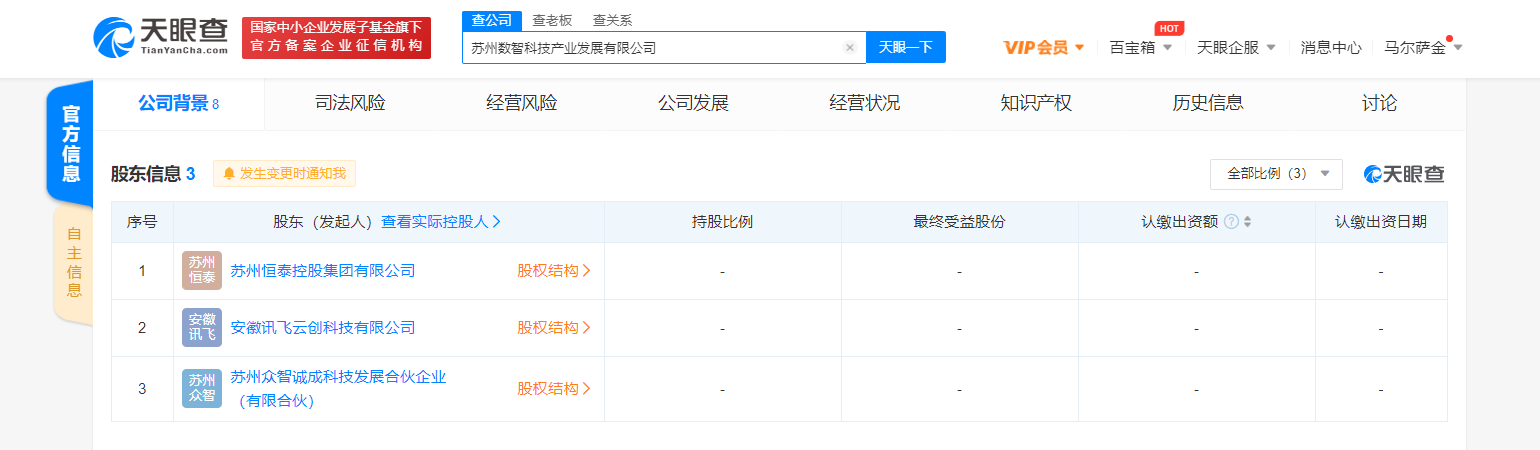Sort by 认缴出资额 using sort arrows
Screen dimensions: 1540x450
tap(1247, 222)
